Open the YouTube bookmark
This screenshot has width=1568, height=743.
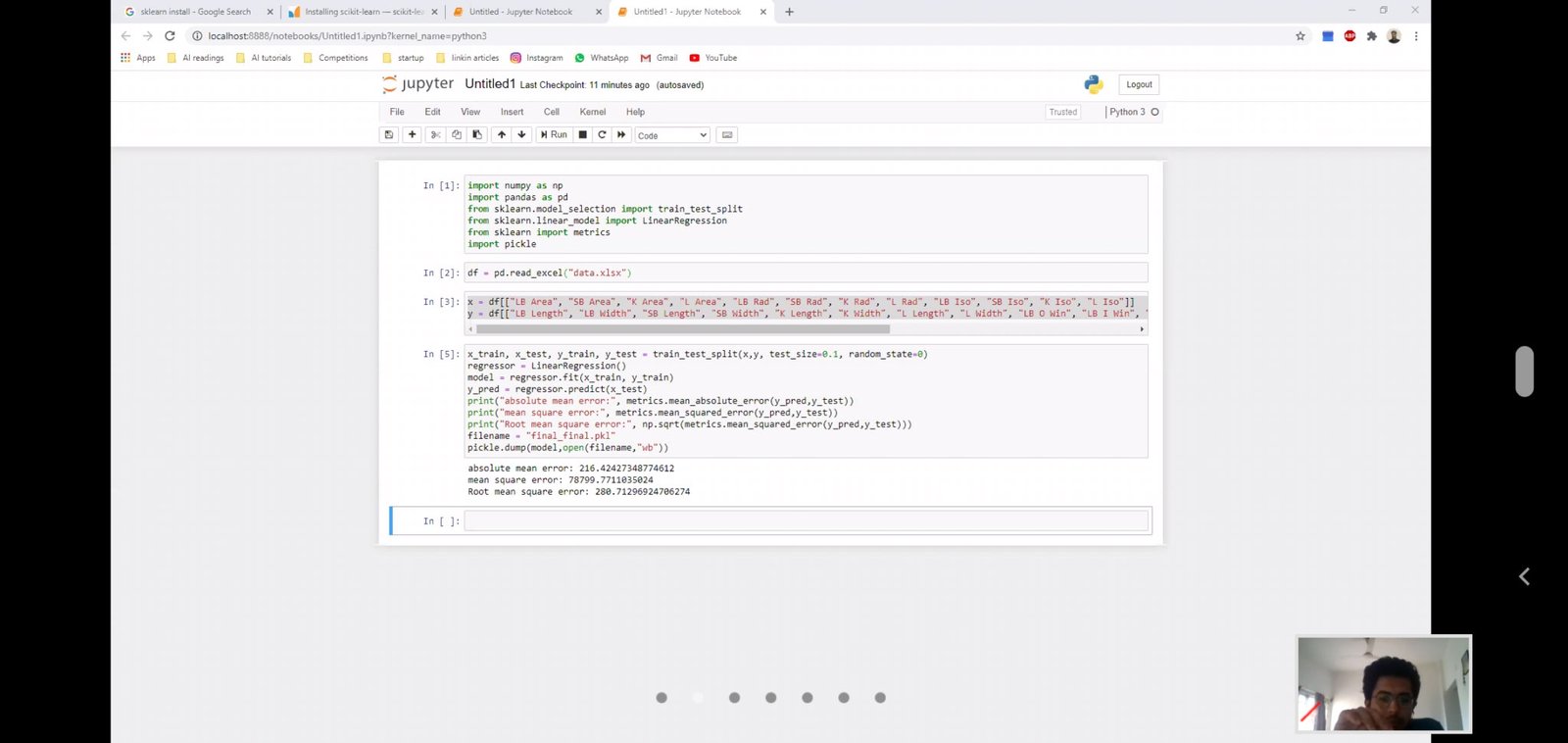tap(713, 58)
